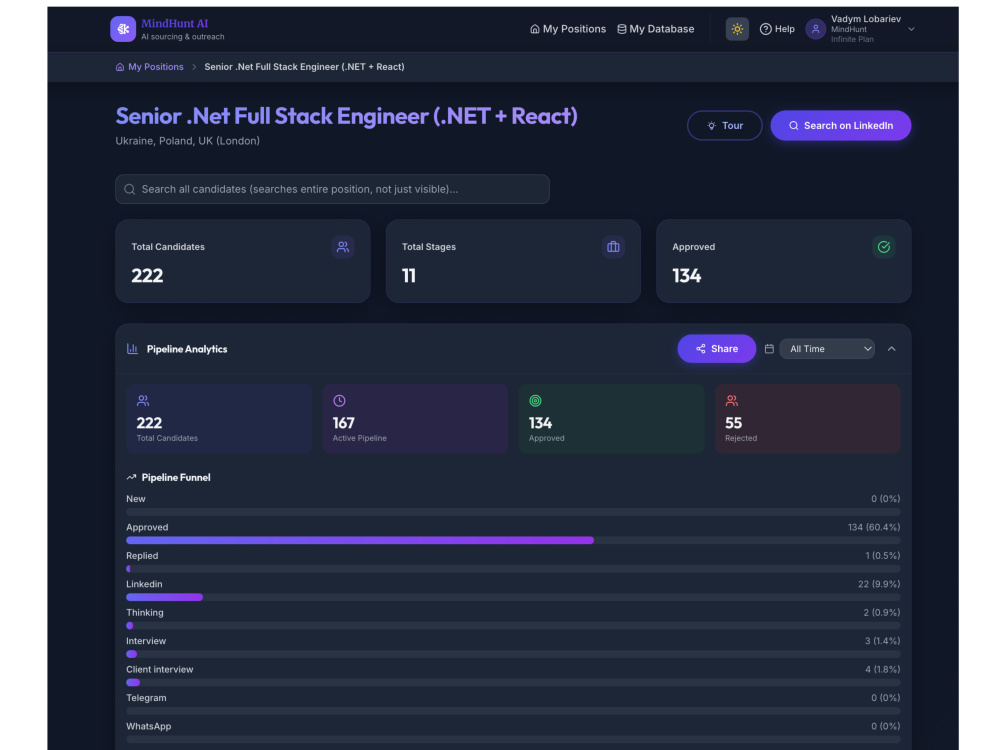Click the "22 (9.9%)" funnel value
Image resolution: width=1000 pixels, height=750 pixels.
pyautogui.click(x=879, y=584)
